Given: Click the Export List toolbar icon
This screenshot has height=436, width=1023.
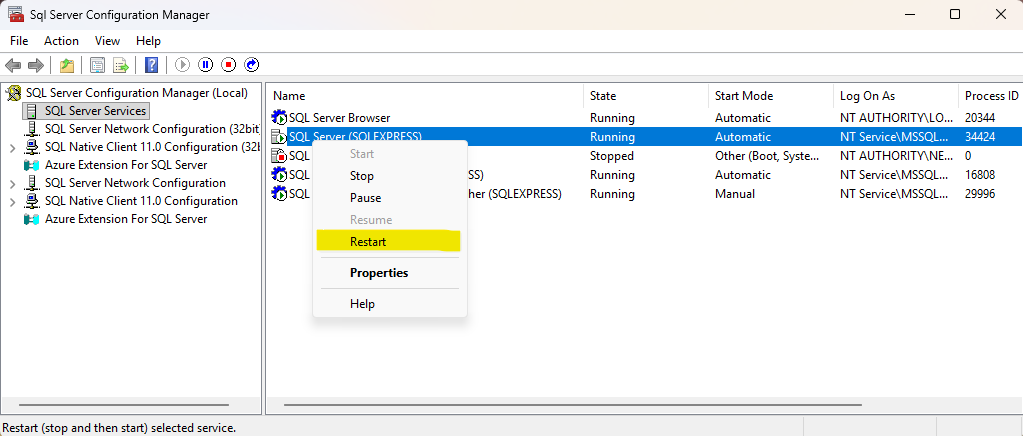Looking at the screenshot, I should (x=121, y=65).
